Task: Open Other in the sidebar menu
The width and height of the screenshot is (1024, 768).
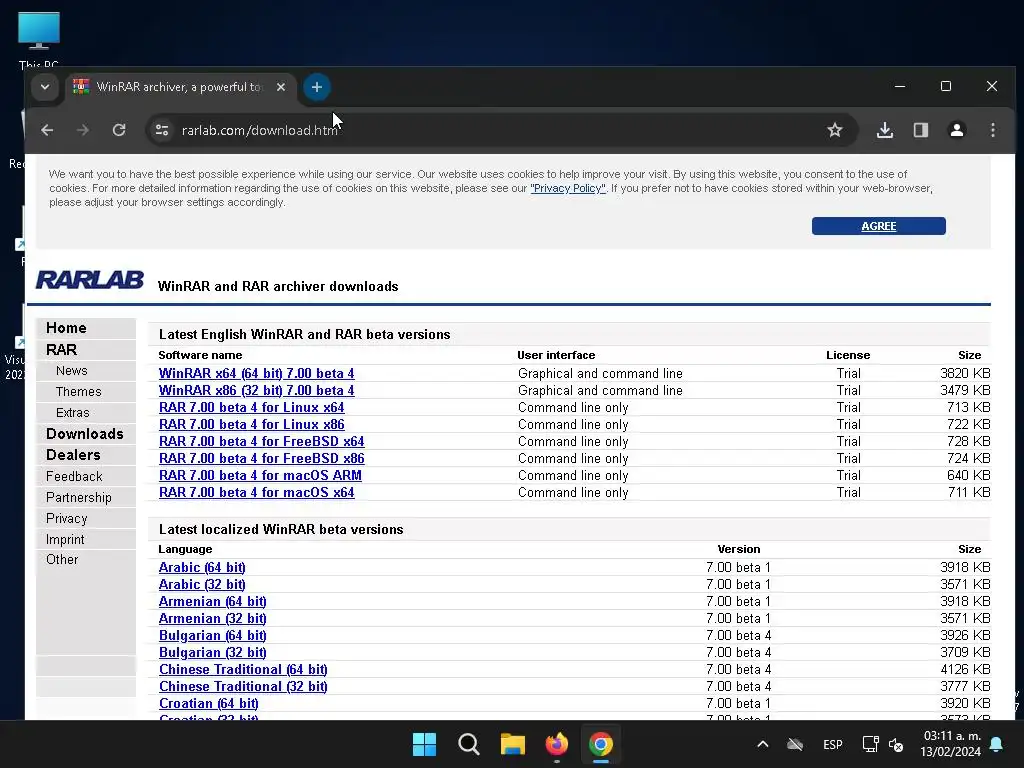Action: pos(62,559)
